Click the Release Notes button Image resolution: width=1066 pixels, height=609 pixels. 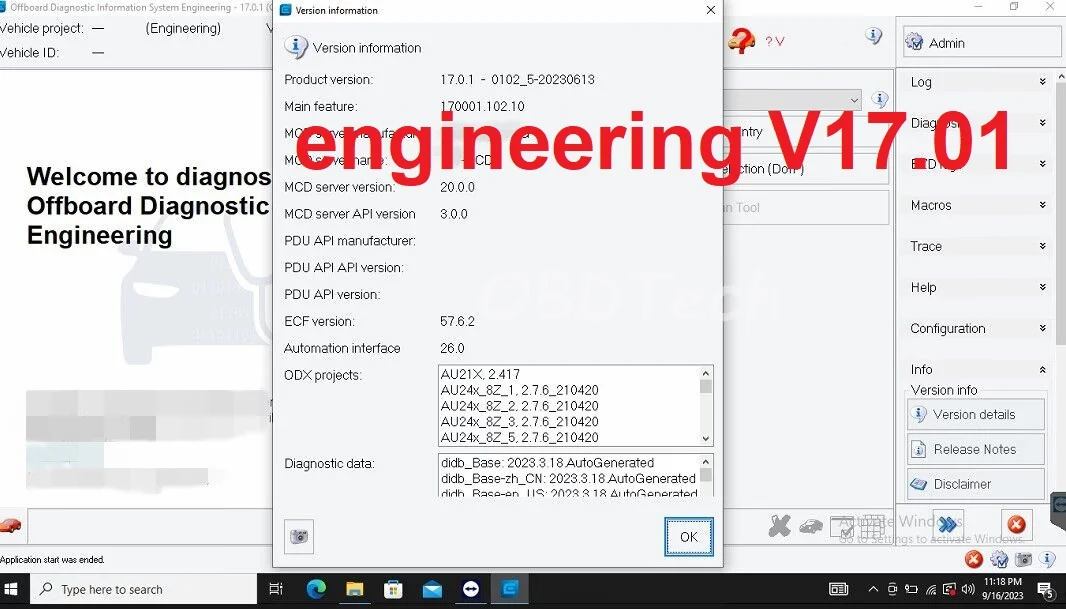975,449
